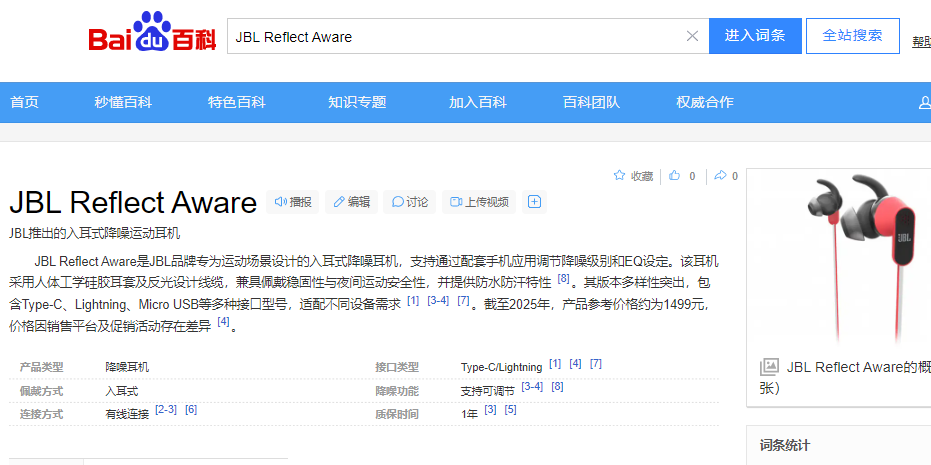Click reference [7] in intro paragraph

464,300
